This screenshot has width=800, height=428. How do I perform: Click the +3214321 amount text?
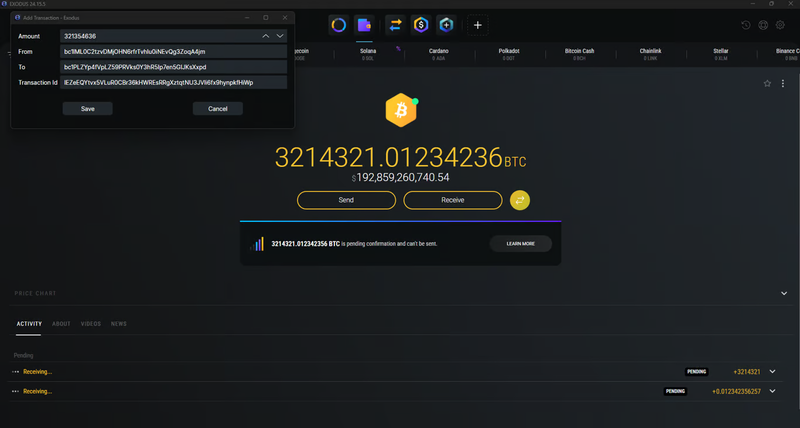(x=747, y=372)
